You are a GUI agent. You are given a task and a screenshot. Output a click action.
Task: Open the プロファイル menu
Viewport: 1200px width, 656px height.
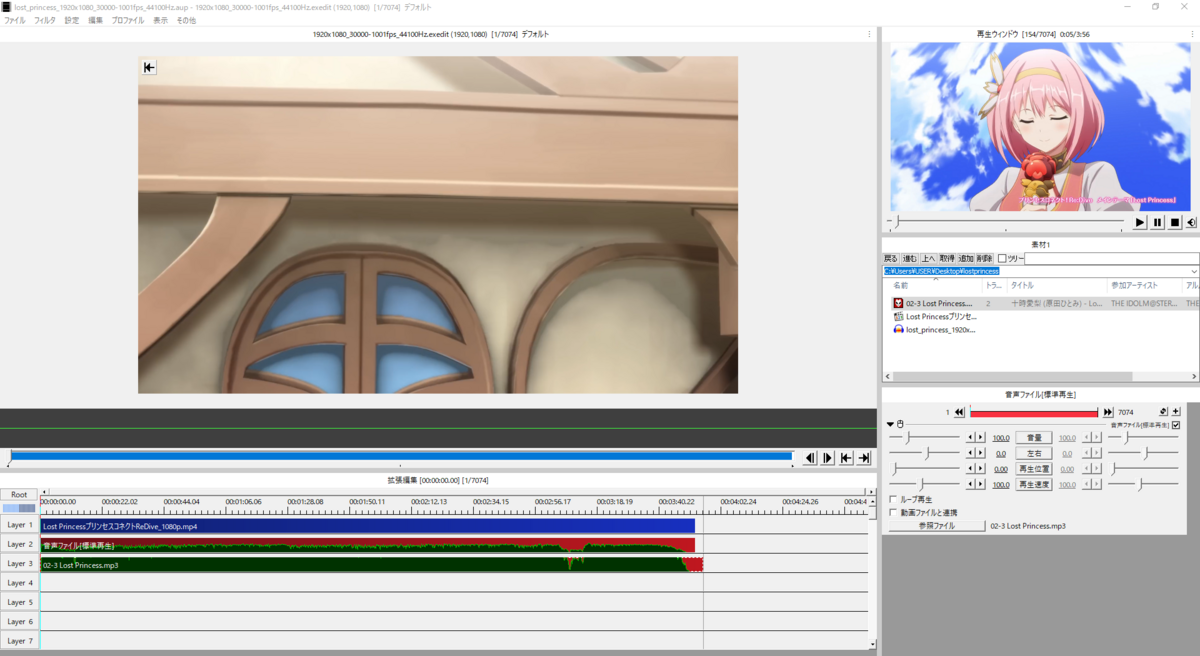[x=127, y=20]
